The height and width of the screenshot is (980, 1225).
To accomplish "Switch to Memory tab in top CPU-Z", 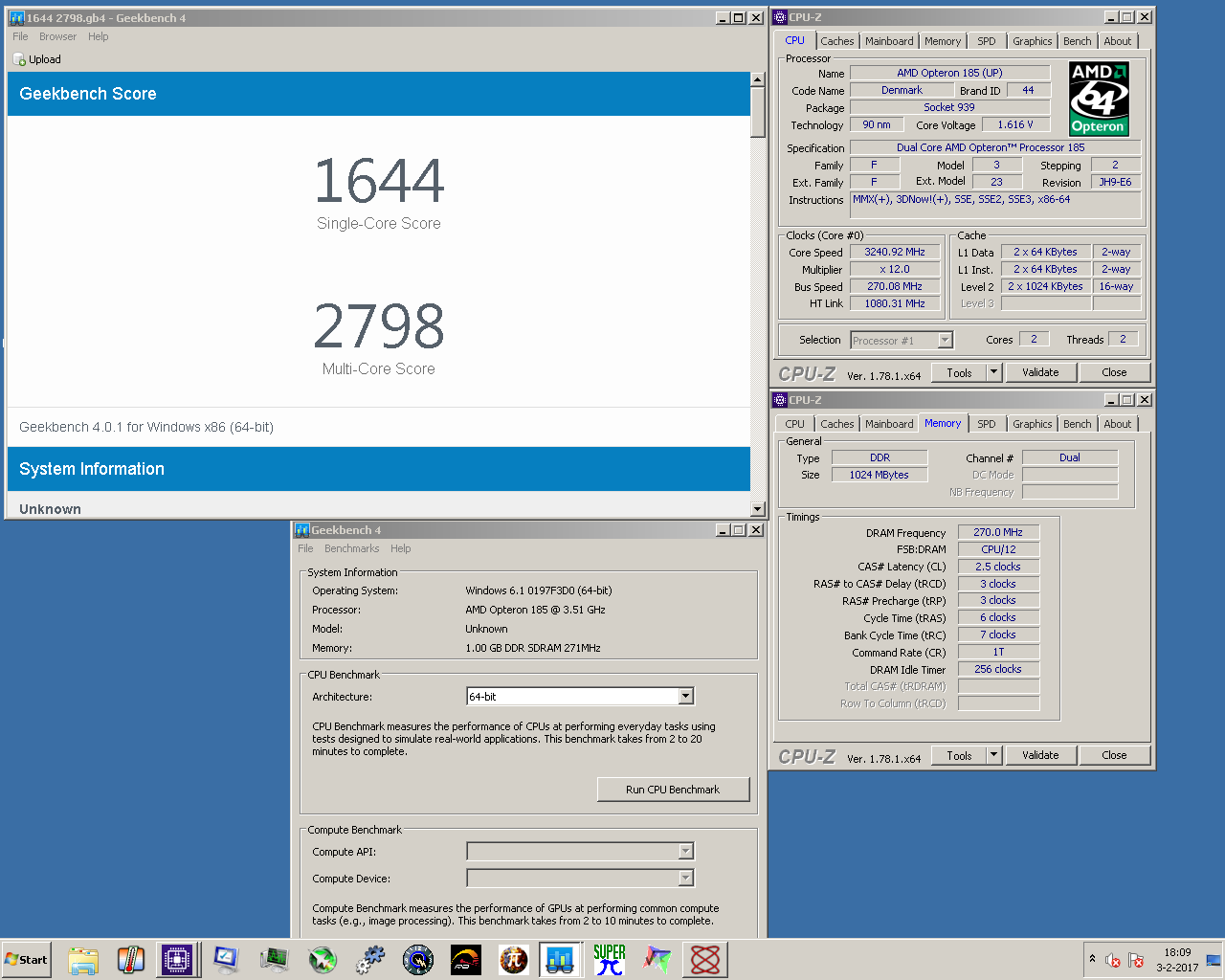I will [943, 41].
